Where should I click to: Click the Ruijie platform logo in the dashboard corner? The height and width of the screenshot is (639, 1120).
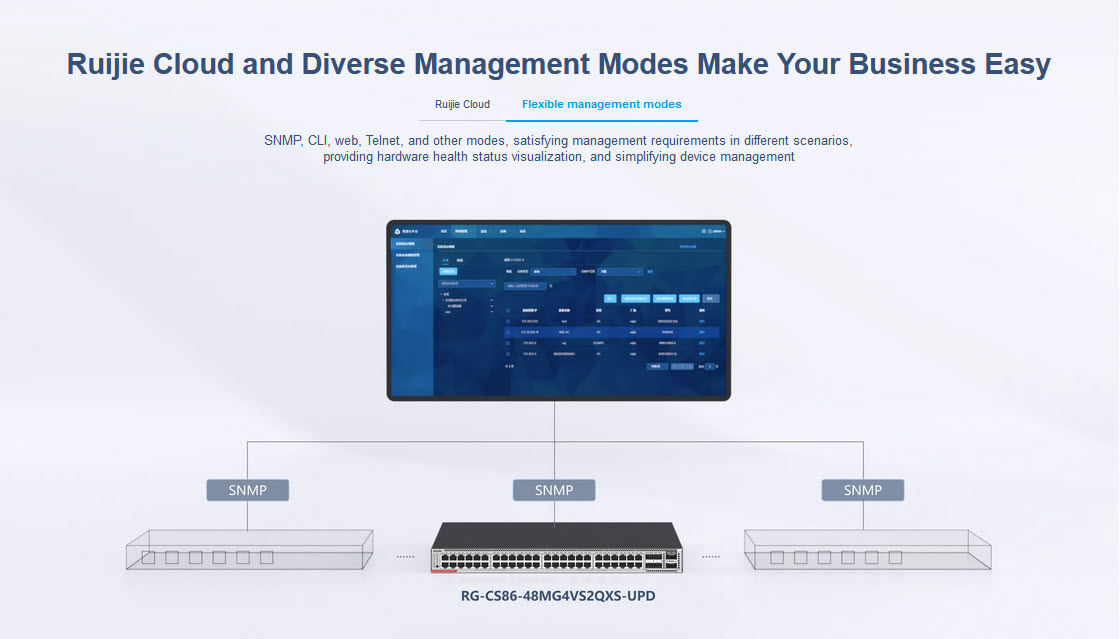(397, 231)
